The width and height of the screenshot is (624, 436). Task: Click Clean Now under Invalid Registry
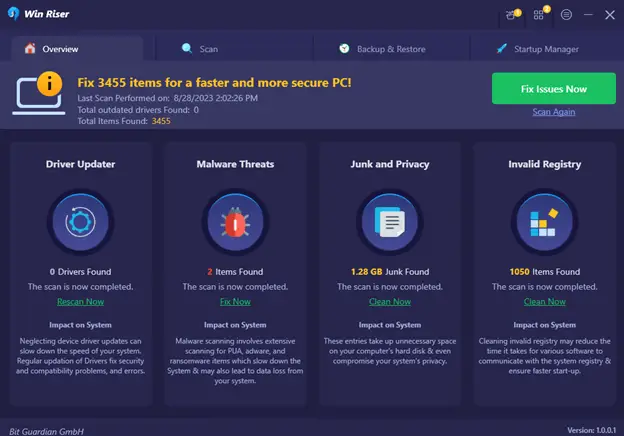545,301
